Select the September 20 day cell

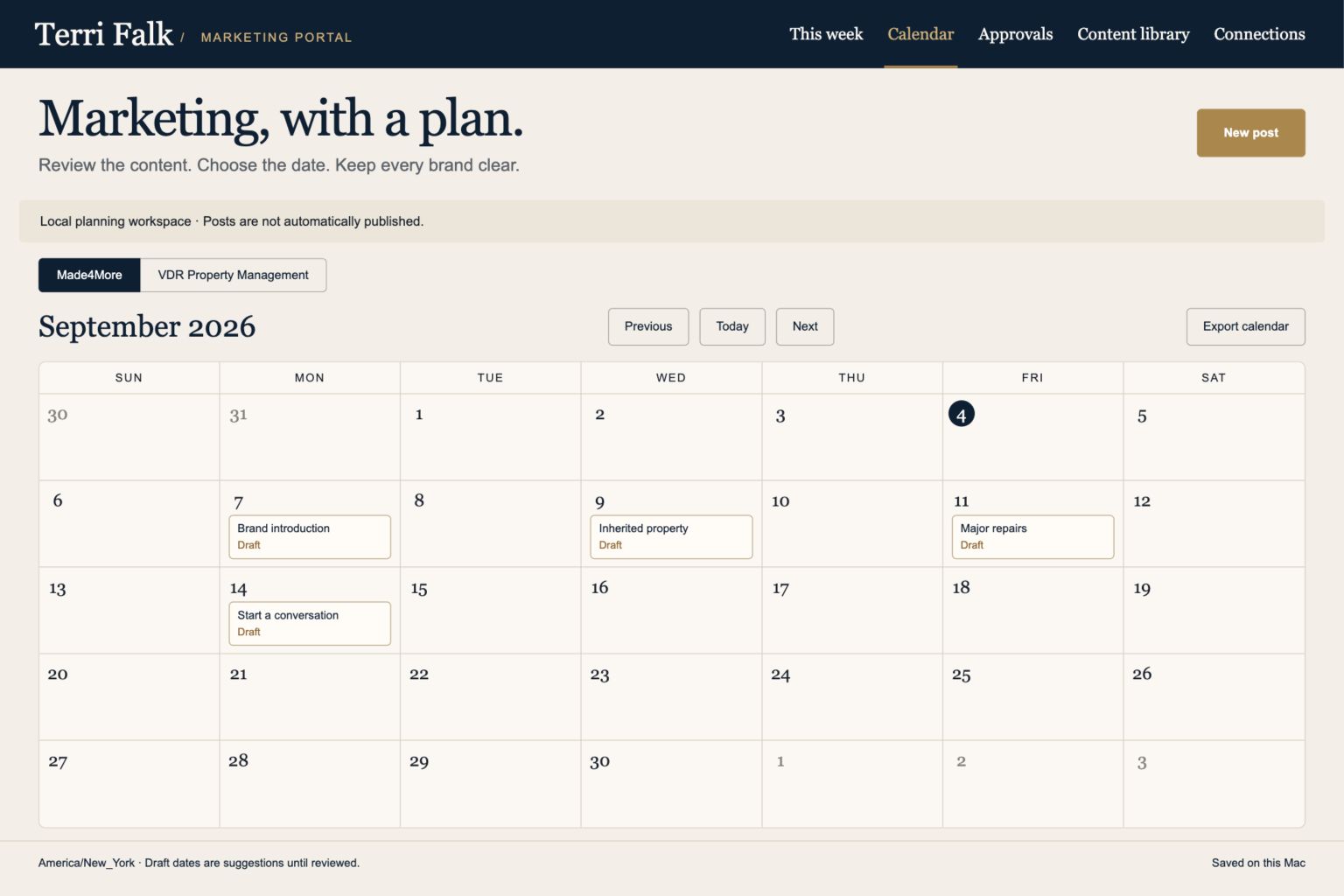(129, 696)
